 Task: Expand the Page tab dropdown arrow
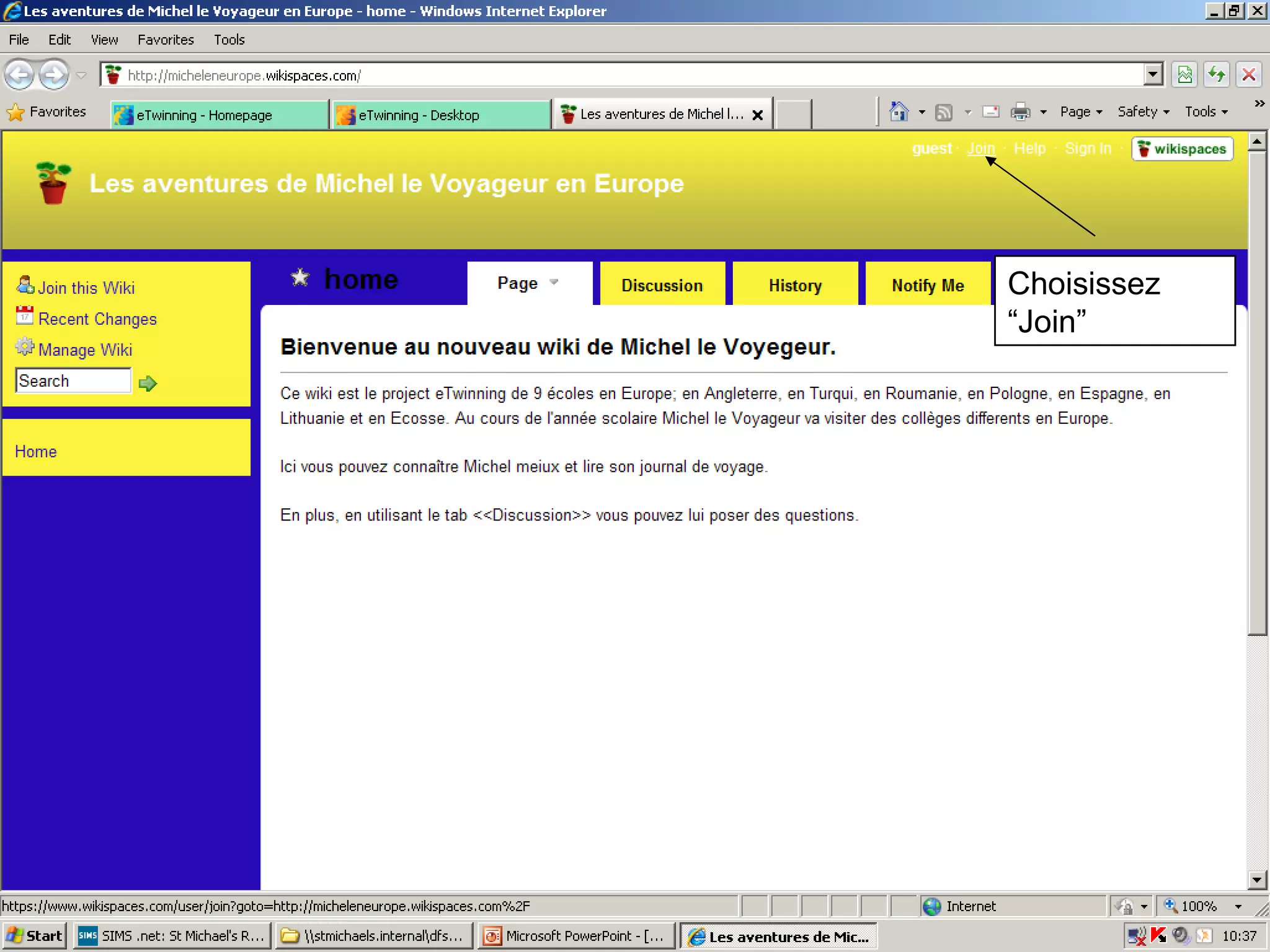point(554,283)
